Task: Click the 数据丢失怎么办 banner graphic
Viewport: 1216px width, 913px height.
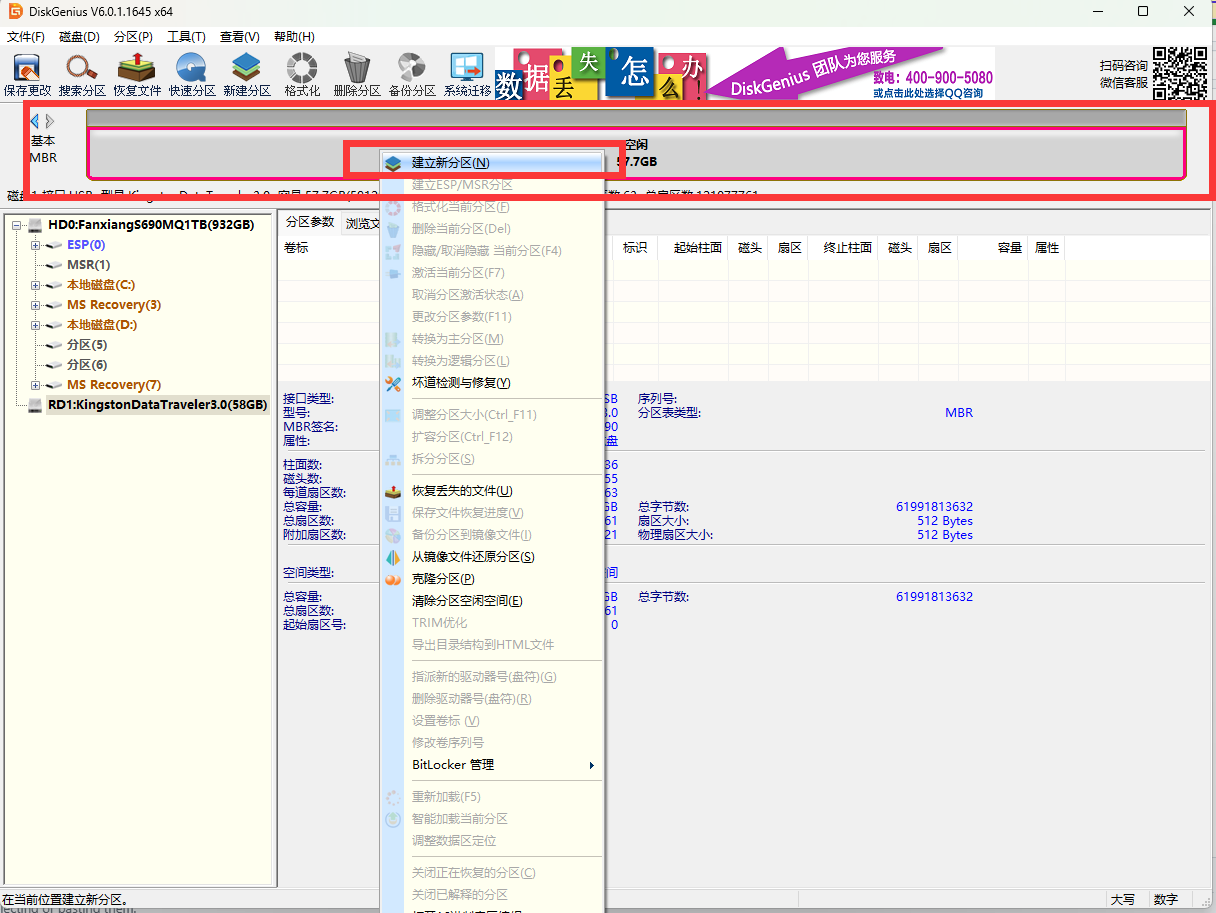Action: [x=602, y=73]
